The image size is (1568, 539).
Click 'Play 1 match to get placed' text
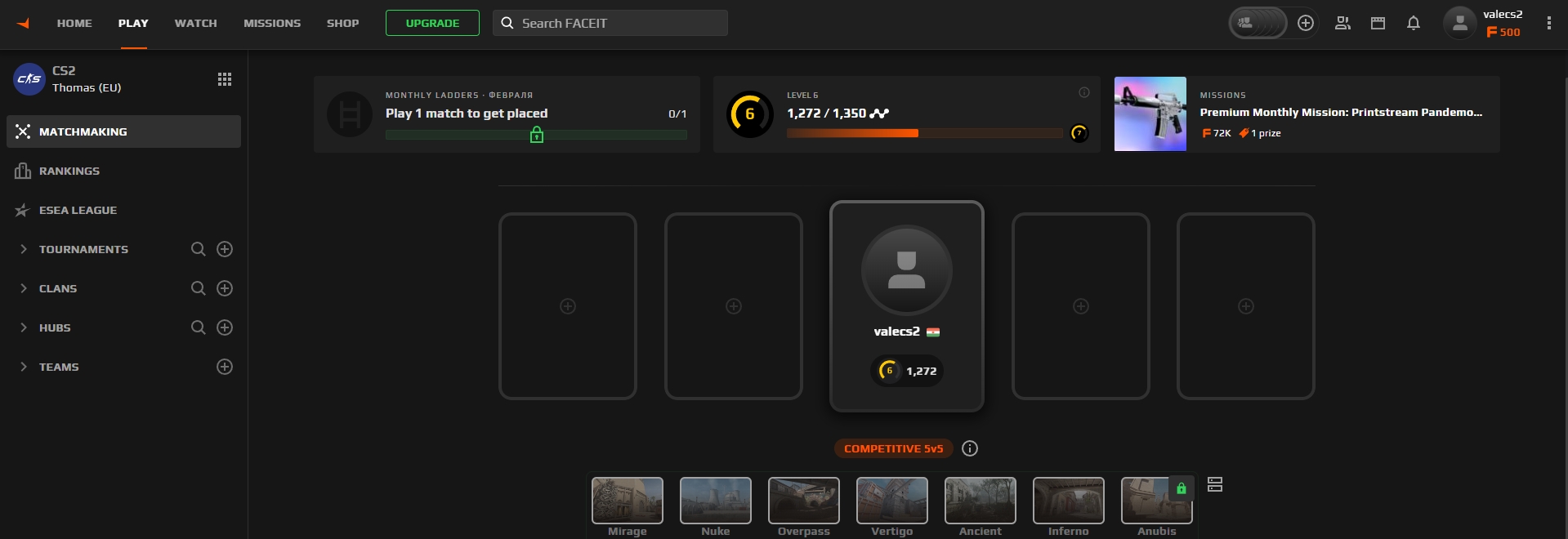click(467, 114)
